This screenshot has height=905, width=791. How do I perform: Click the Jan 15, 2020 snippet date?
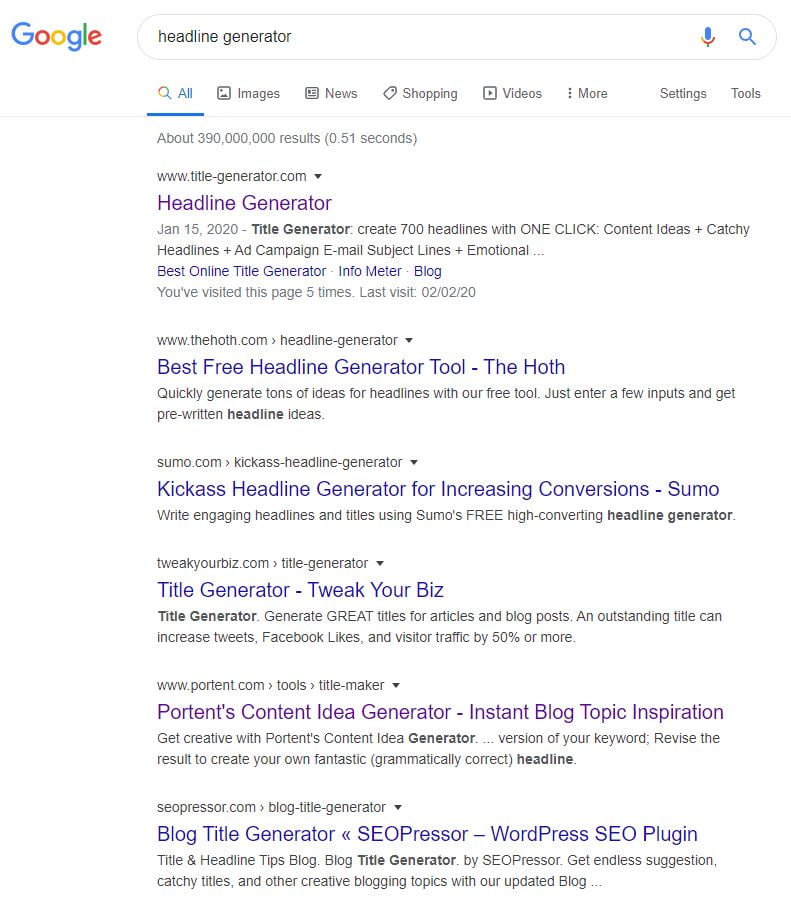click(x=197, y=230)
